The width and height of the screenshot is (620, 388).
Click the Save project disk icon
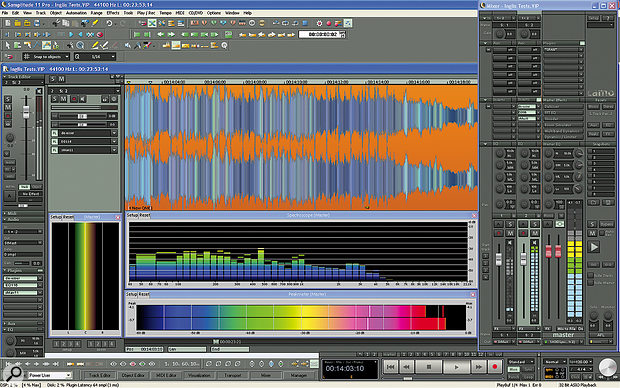tap(37, 23)
